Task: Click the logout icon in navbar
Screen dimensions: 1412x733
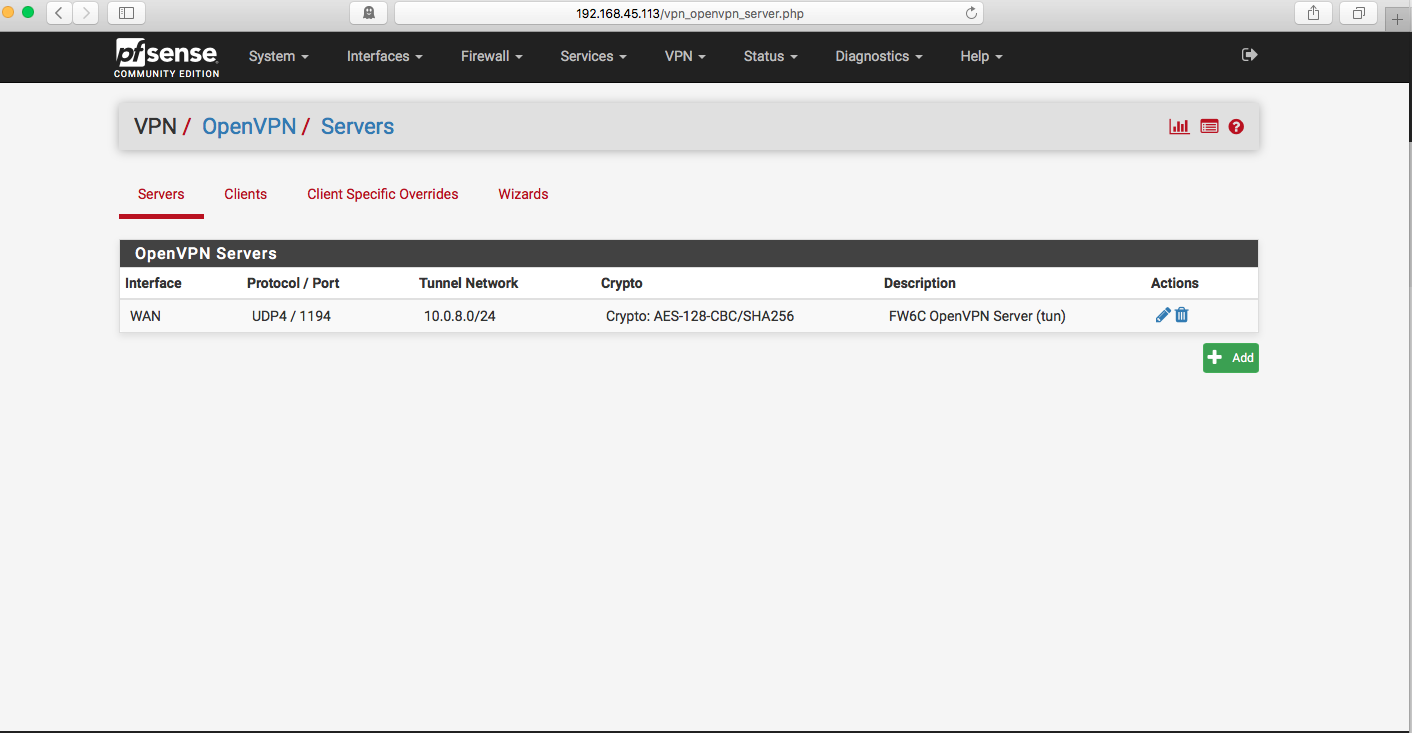Action: [1249, 55]
